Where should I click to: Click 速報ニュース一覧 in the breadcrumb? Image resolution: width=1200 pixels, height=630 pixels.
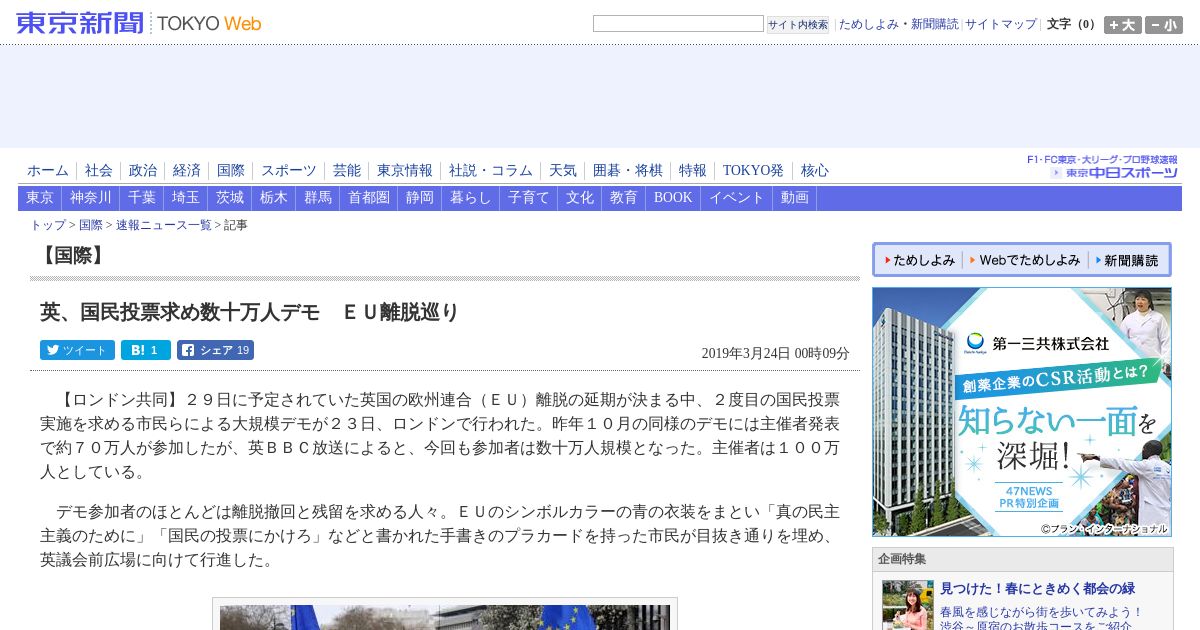[164, 225]
